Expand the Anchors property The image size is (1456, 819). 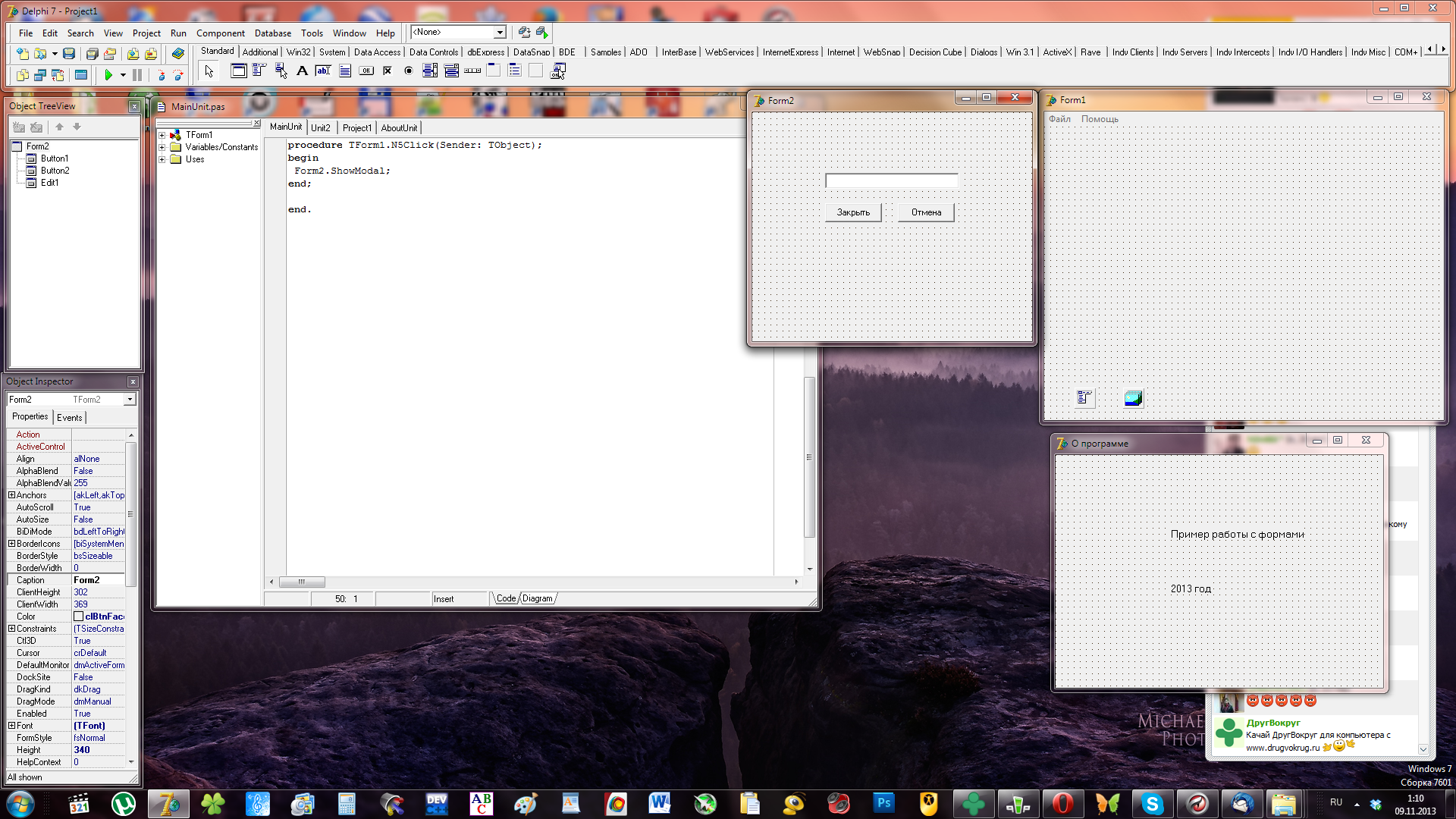11,495
